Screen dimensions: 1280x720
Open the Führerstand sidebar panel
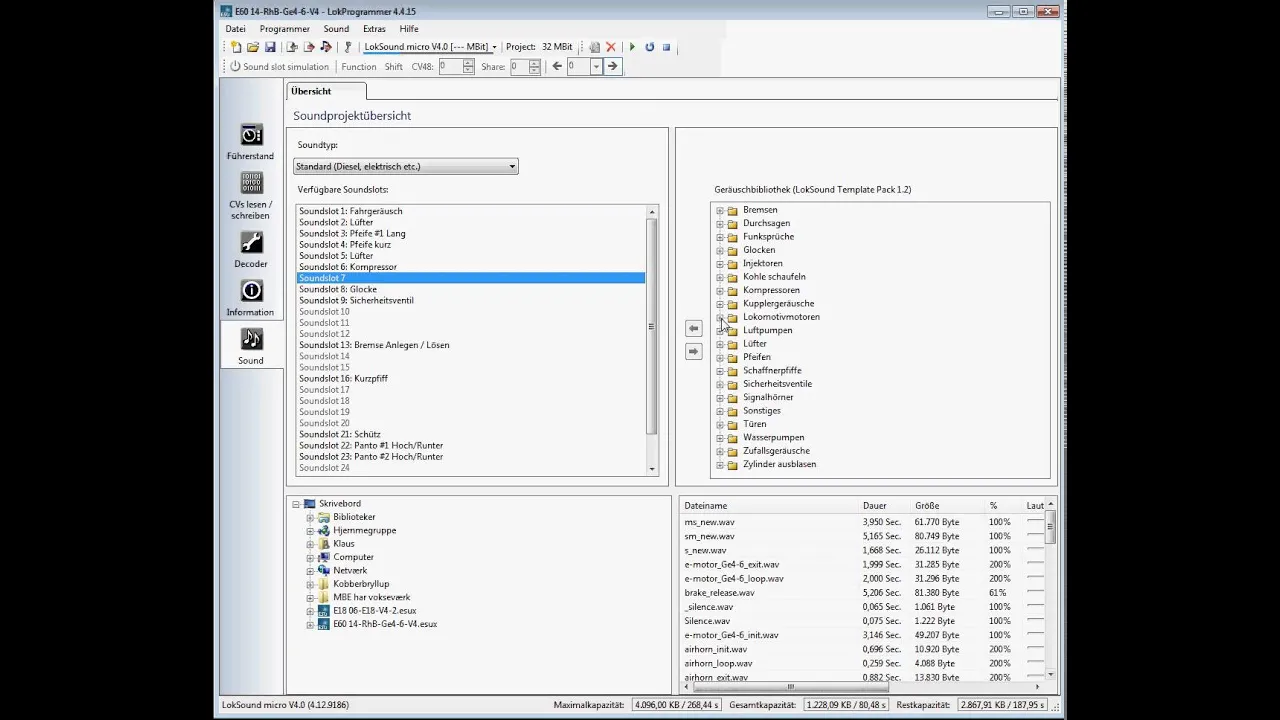point(250,141)
